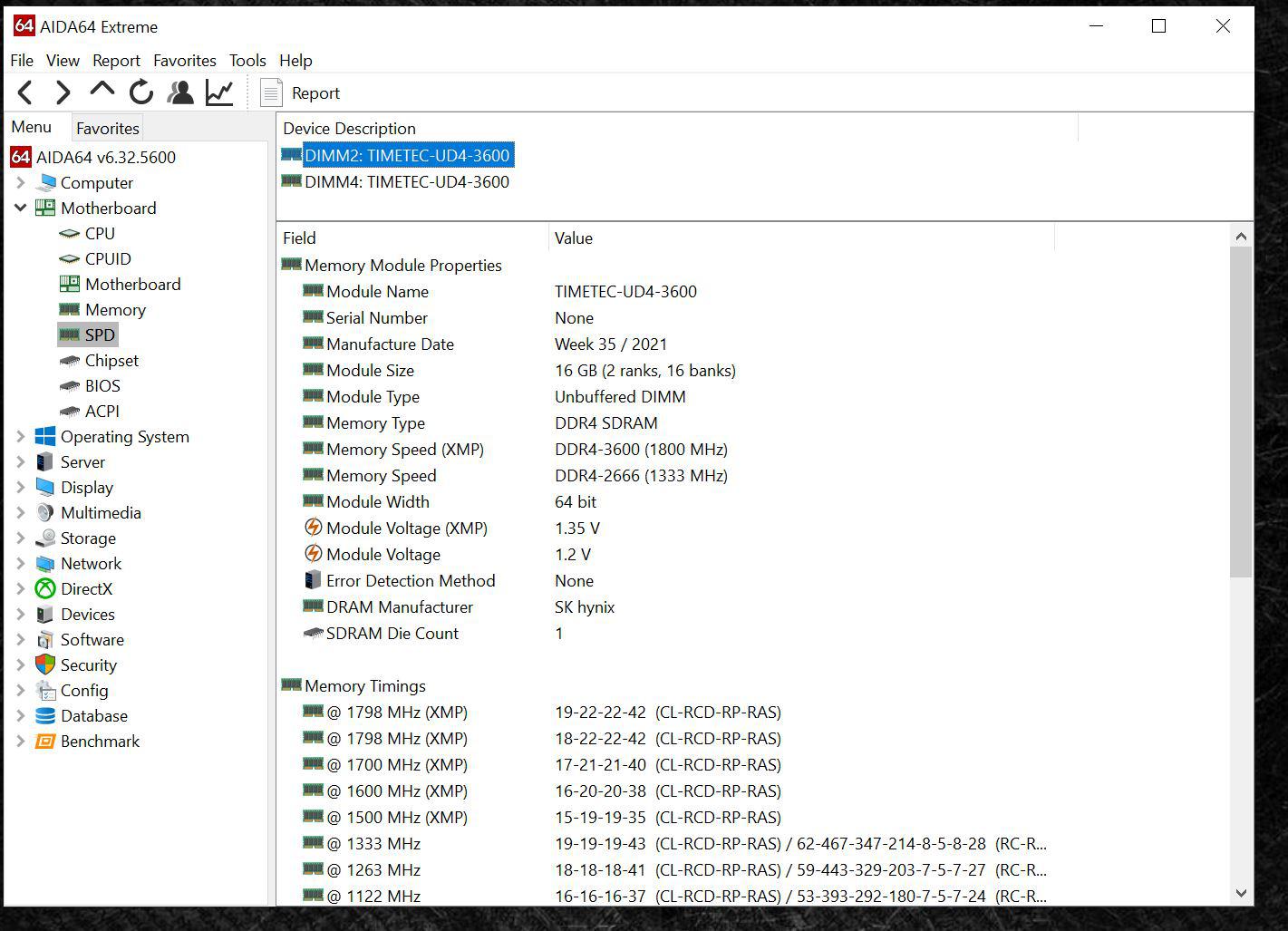The width and height of the screenshot is (1288, 931).
Task: Click the Back navigation arrow
Action: [25, 92]
